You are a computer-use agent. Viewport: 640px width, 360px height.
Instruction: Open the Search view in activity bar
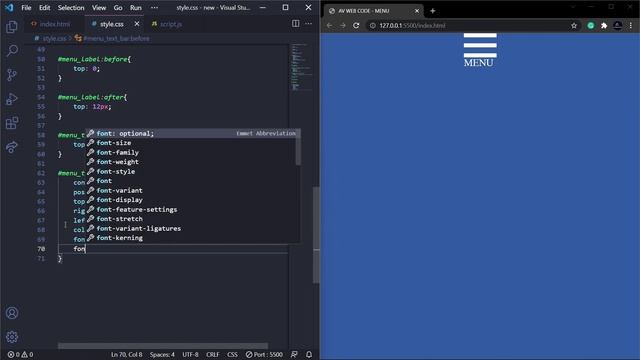pyautogui.click(x=12, y=51)
